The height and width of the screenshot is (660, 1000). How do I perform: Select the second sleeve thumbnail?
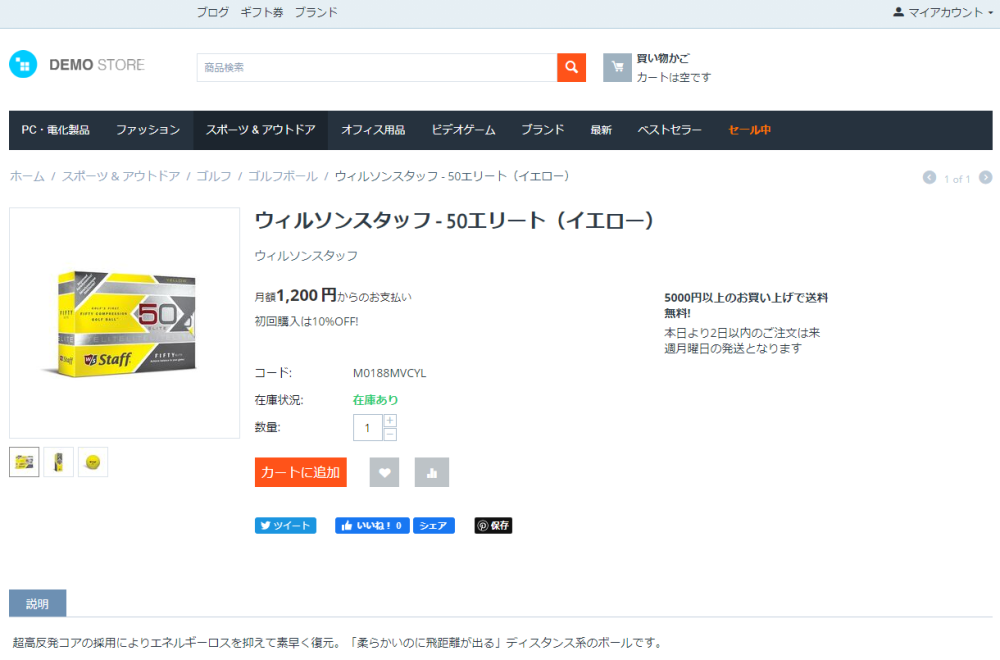(x=59, y=462)
